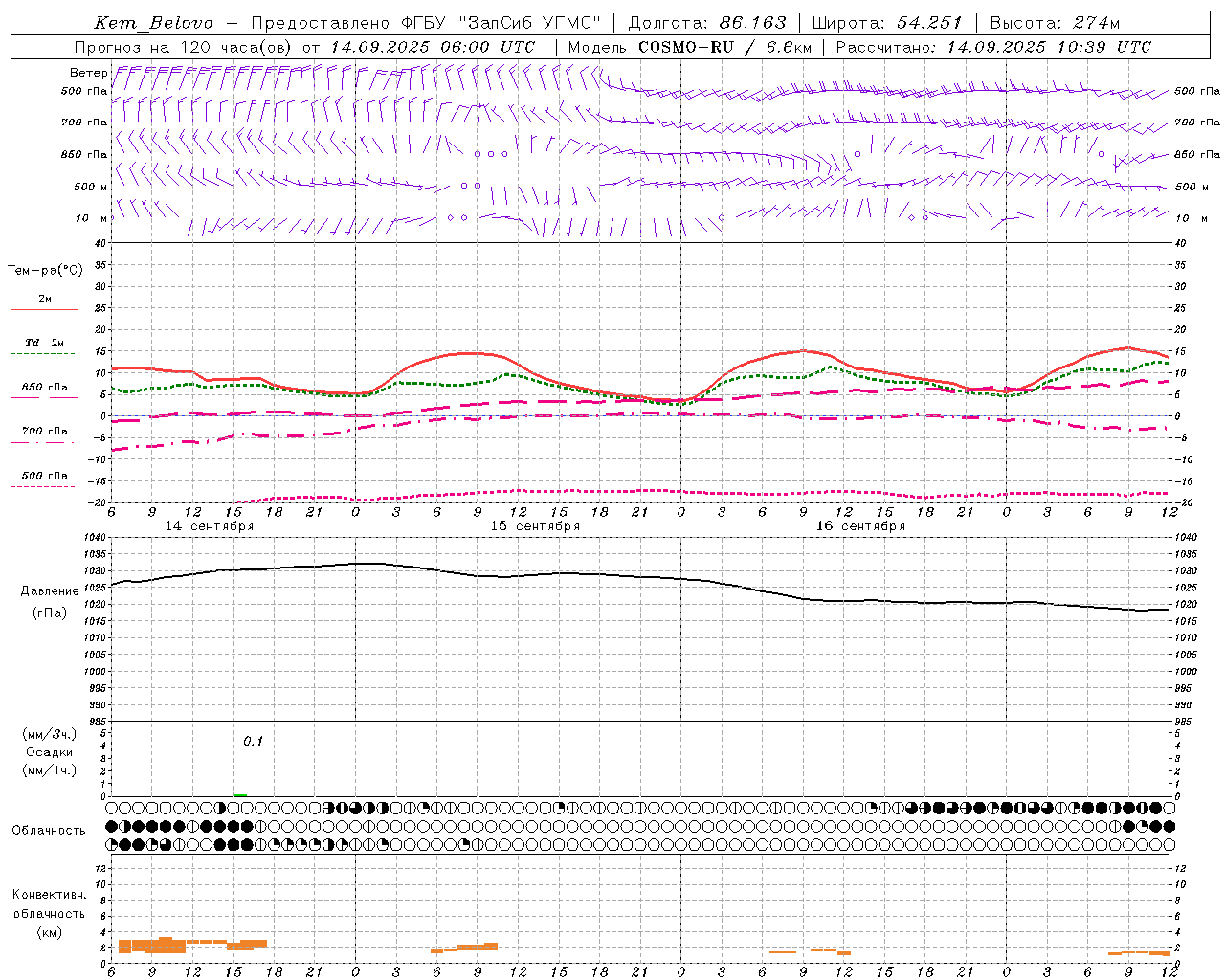Image resolution: width=1225 pixels, height=980 pixels.
Task: Click the 850 гПа temperature legend entry
Action: tap(44, 391)
